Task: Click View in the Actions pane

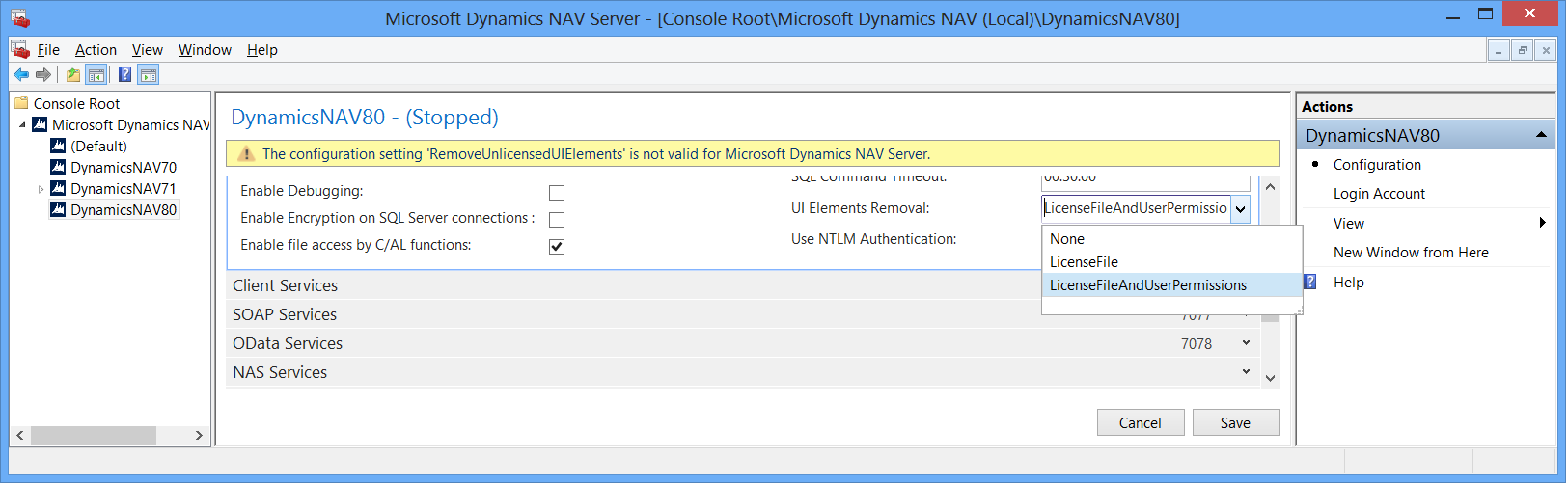Action: click(1348, 224)
